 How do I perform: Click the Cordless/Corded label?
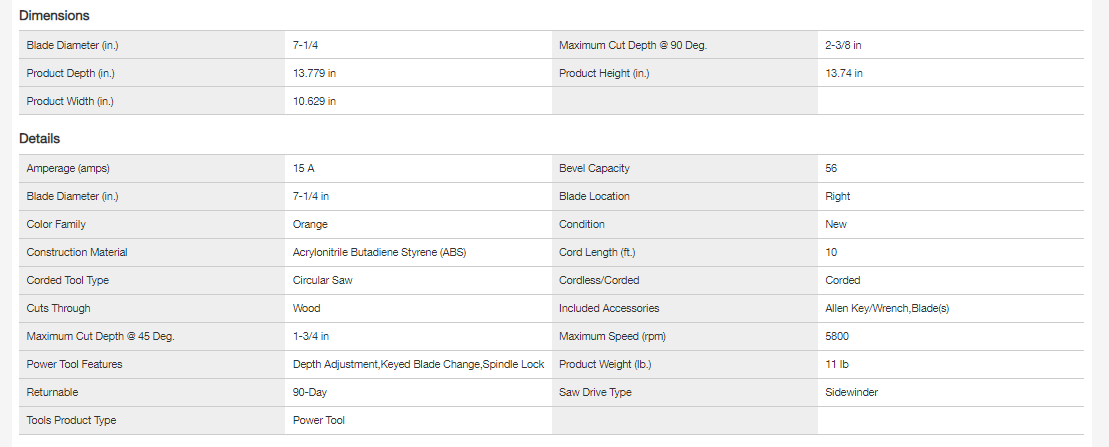tap(599, 280)
